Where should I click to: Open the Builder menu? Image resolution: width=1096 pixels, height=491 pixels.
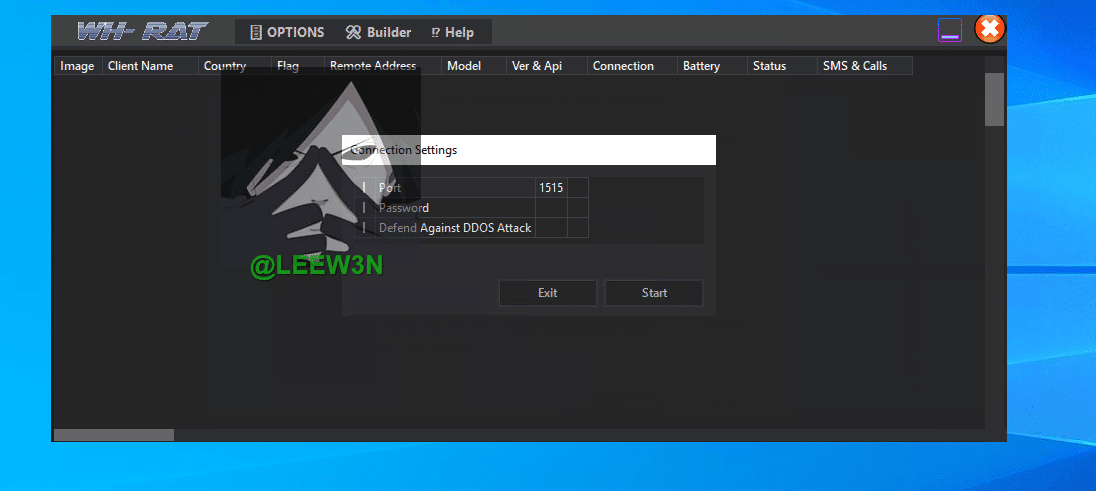(x=378, y=32)
